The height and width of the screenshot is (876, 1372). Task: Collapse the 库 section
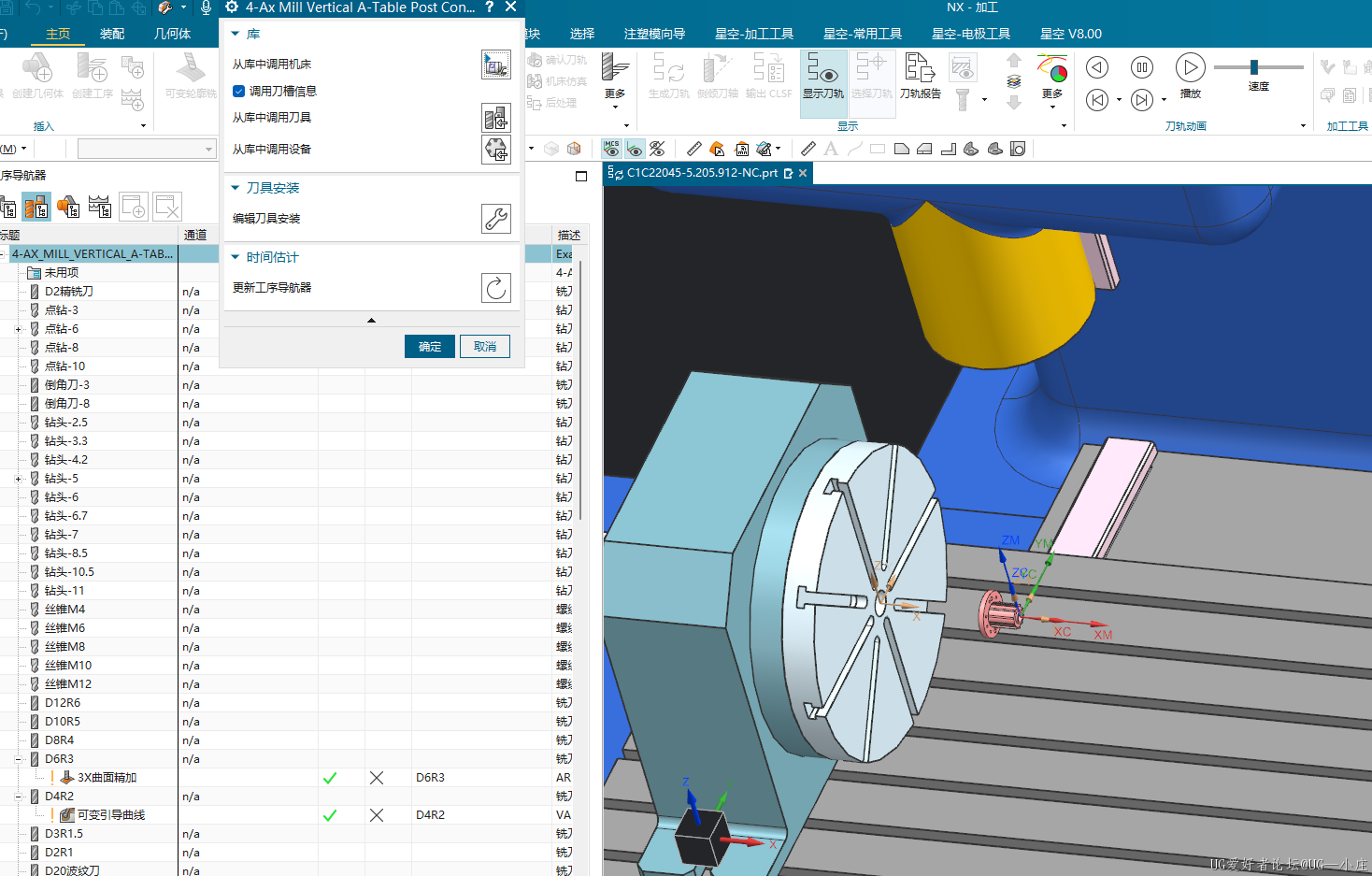(x=236, y=34)
